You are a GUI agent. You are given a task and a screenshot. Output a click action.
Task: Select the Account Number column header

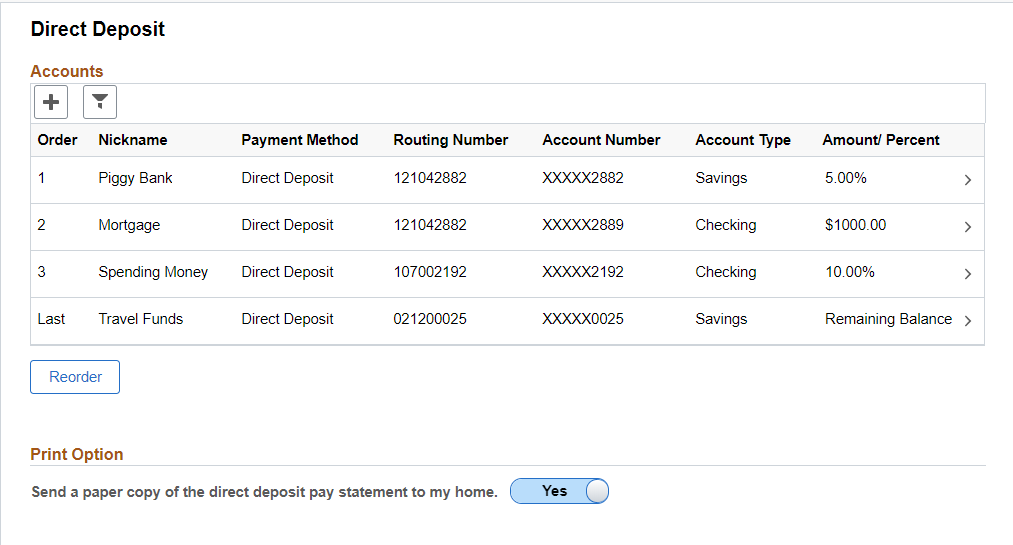coord(601,140)
